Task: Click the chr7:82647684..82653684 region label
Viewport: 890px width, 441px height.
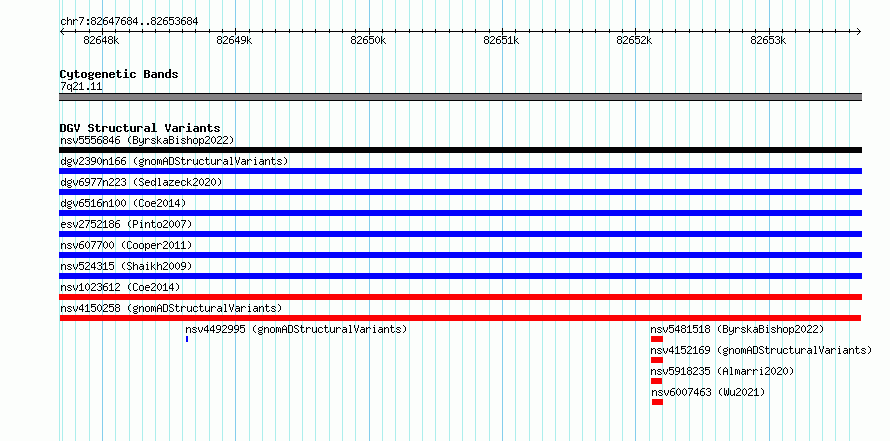Action: [x=129, y=22]
